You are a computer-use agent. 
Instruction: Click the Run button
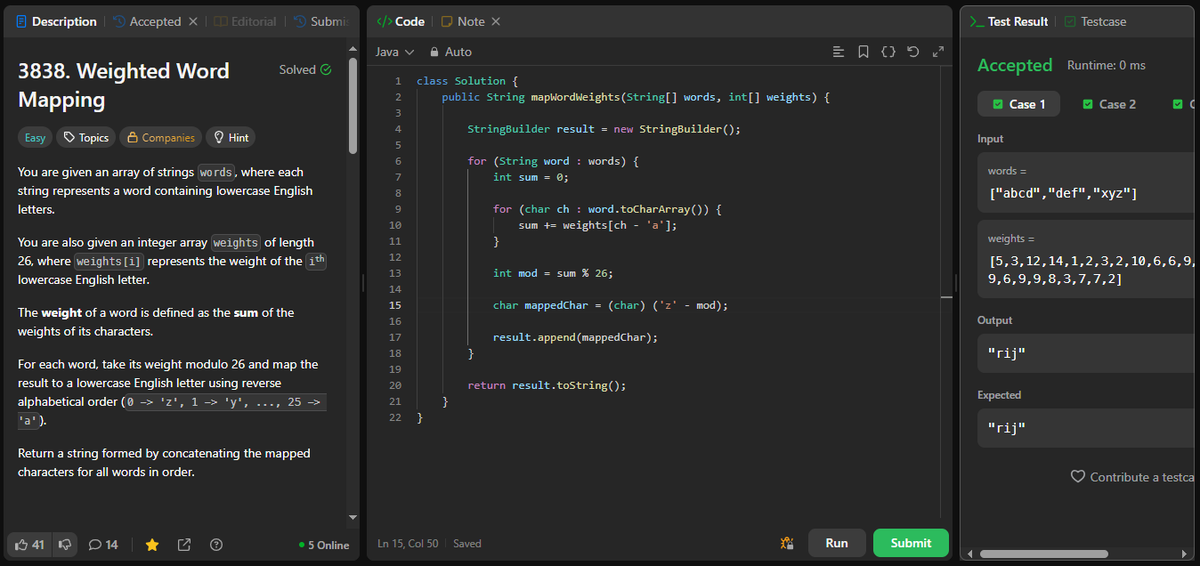click(837, 543)
